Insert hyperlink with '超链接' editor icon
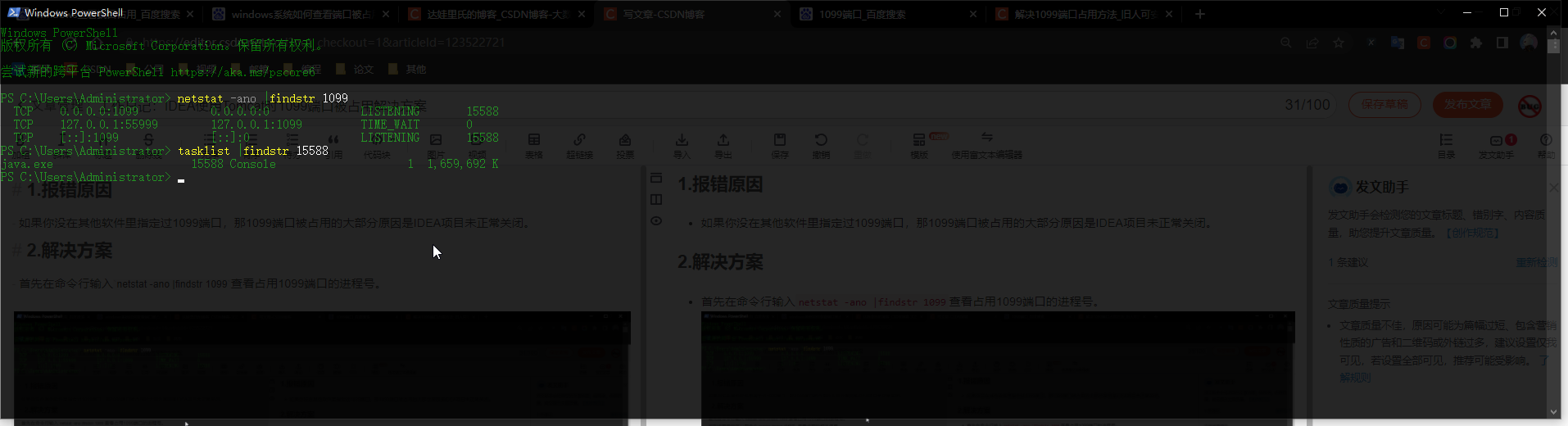 tap(579, 146)
